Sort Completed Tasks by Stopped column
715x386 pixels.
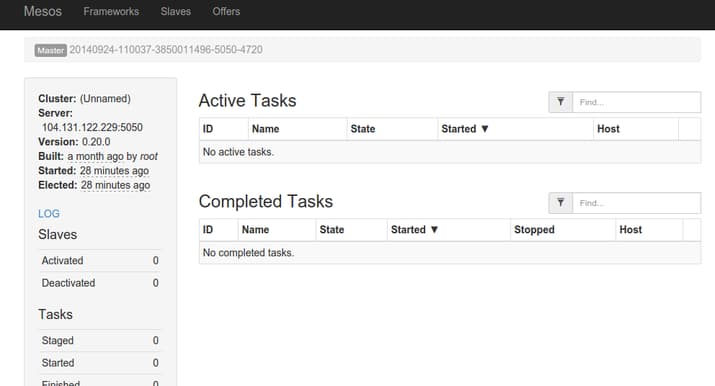click(534, 230)
